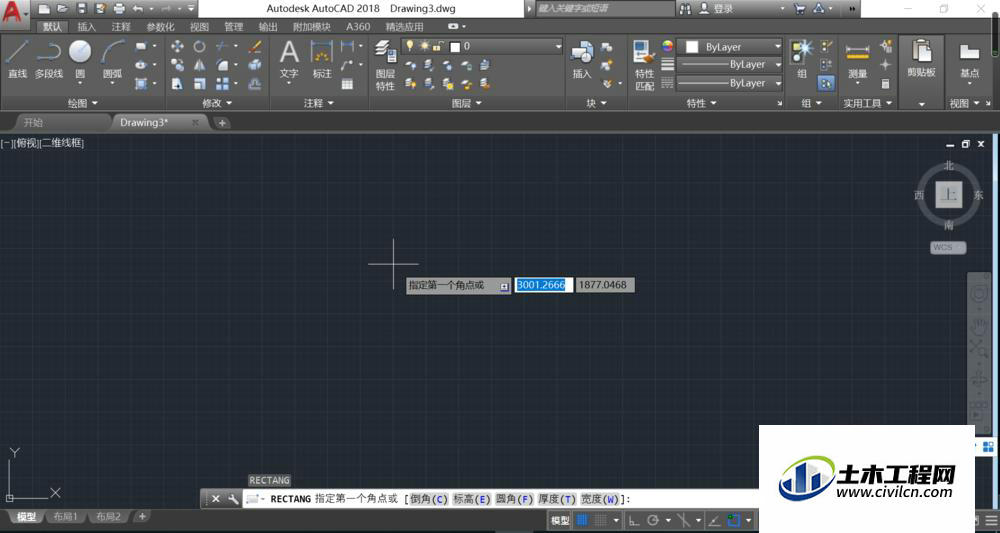1000x533 pixels.
Task: Switch to the Parametric (参数化) ribbon tab
Action: click(x=160, y=27)
